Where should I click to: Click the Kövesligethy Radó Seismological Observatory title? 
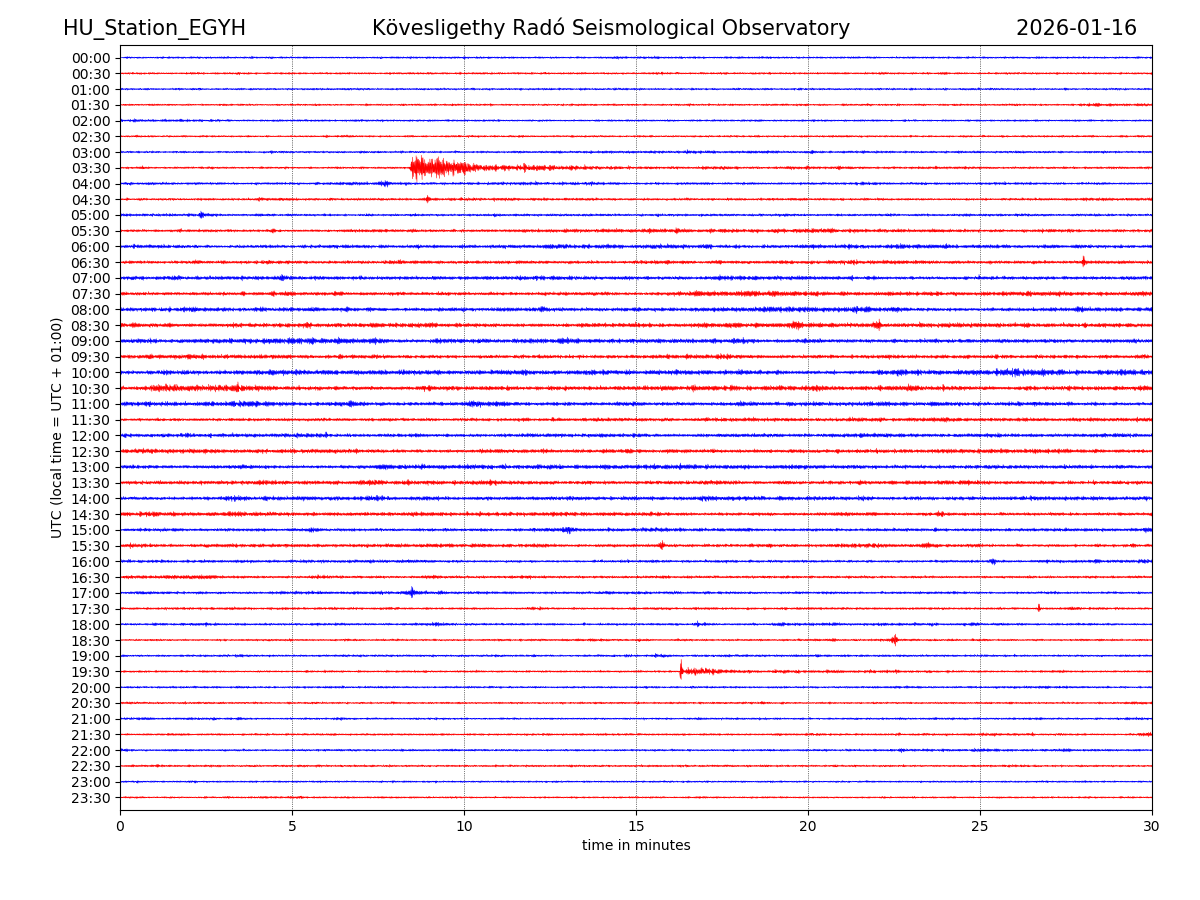(610, 28)
